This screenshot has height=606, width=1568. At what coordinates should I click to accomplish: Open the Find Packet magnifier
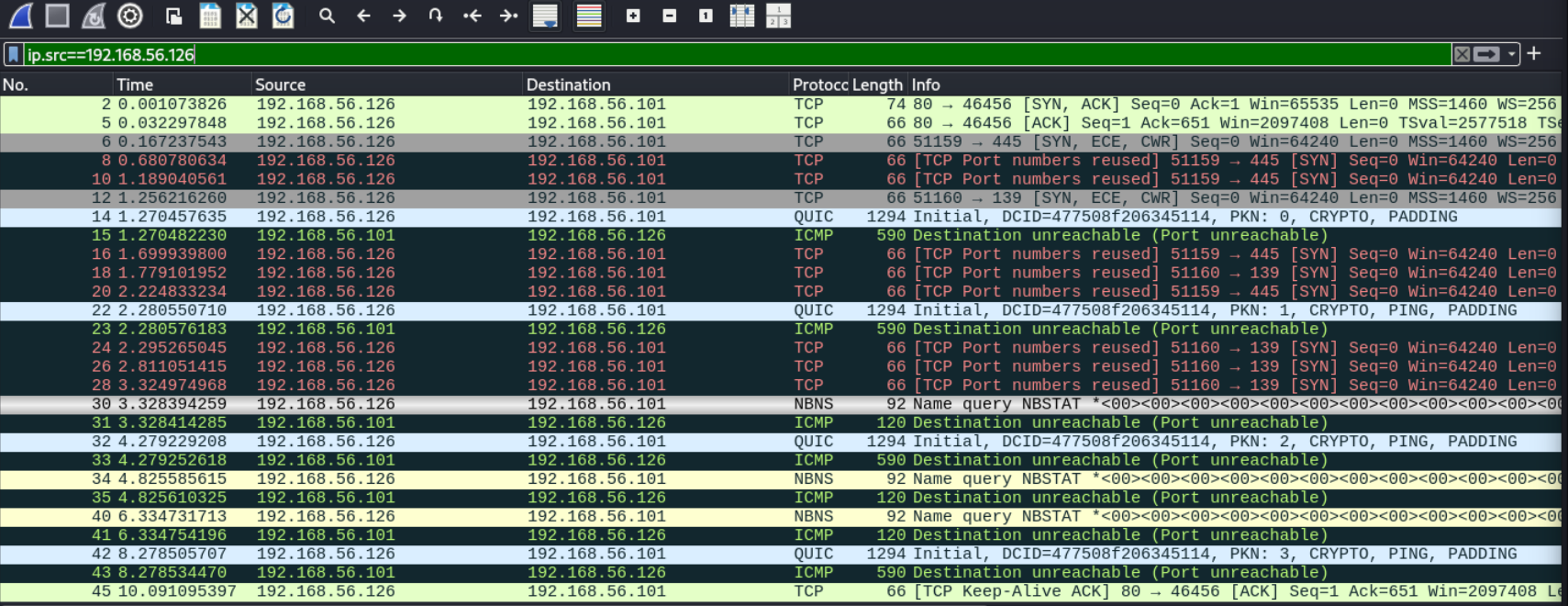coord(327,16)
